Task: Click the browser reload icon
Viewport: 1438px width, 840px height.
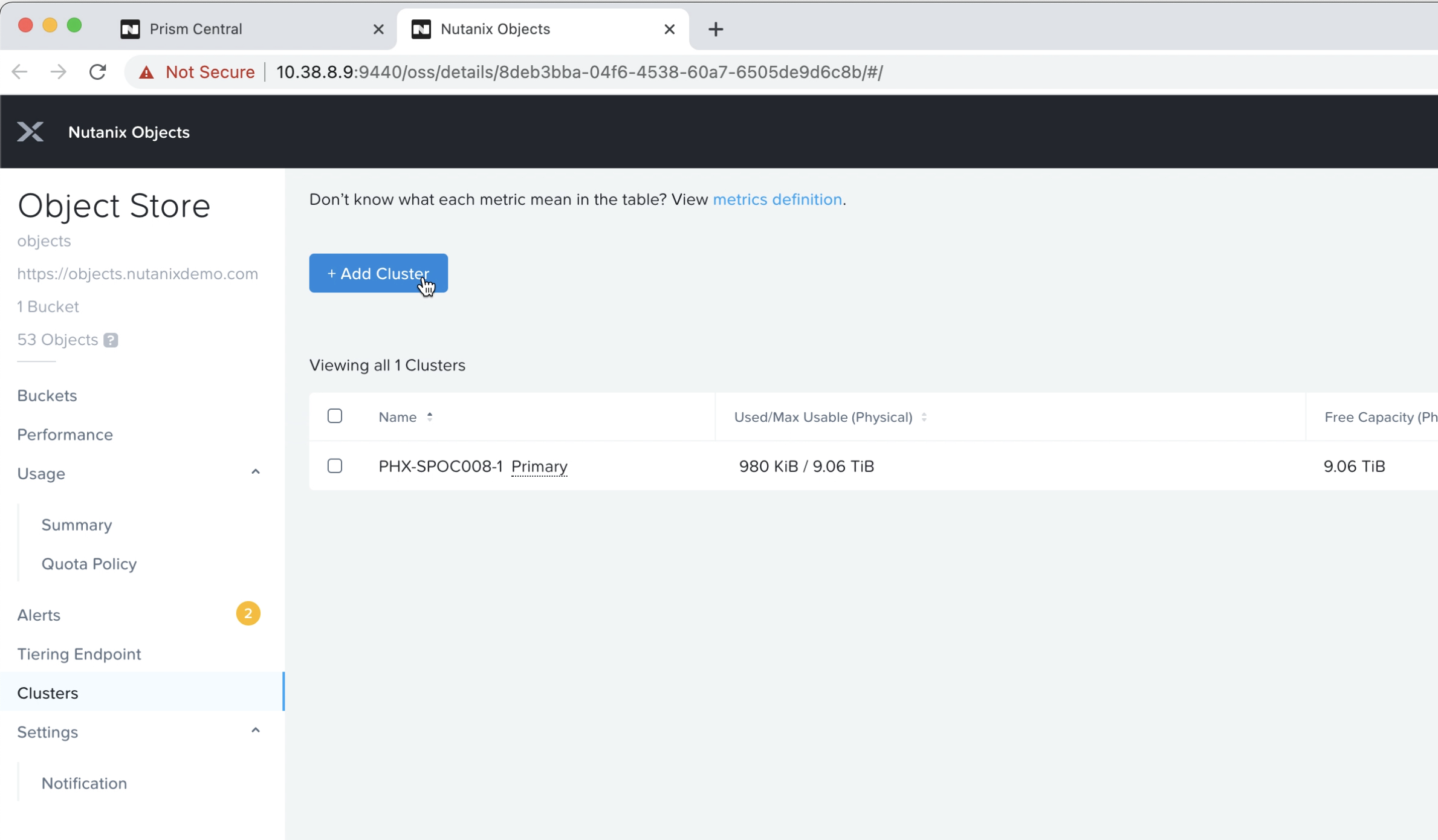Action: [x=98, y=72]
